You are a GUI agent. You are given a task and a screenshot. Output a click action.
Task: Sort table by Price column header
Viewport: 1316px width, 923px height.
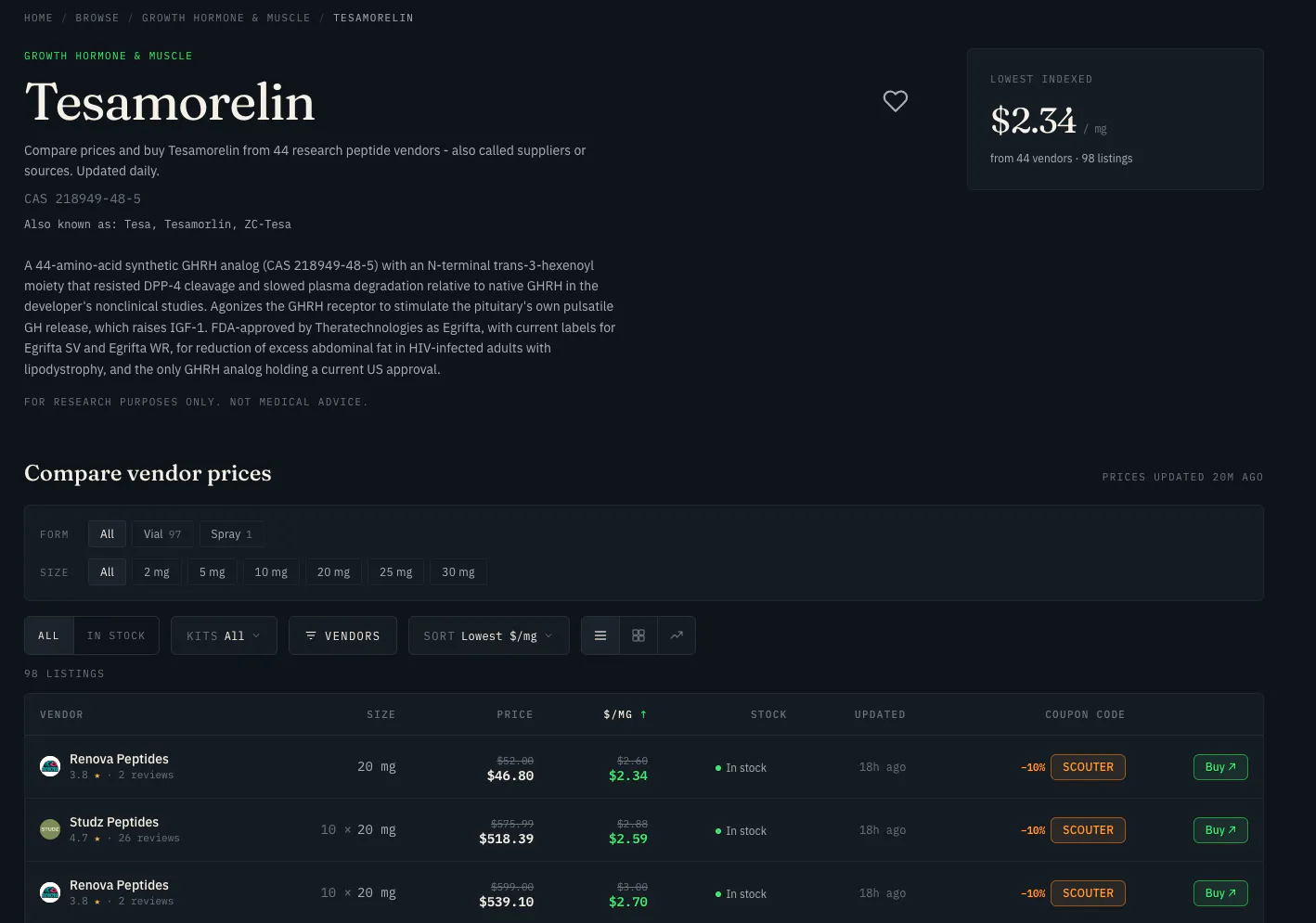pos(515,714)
